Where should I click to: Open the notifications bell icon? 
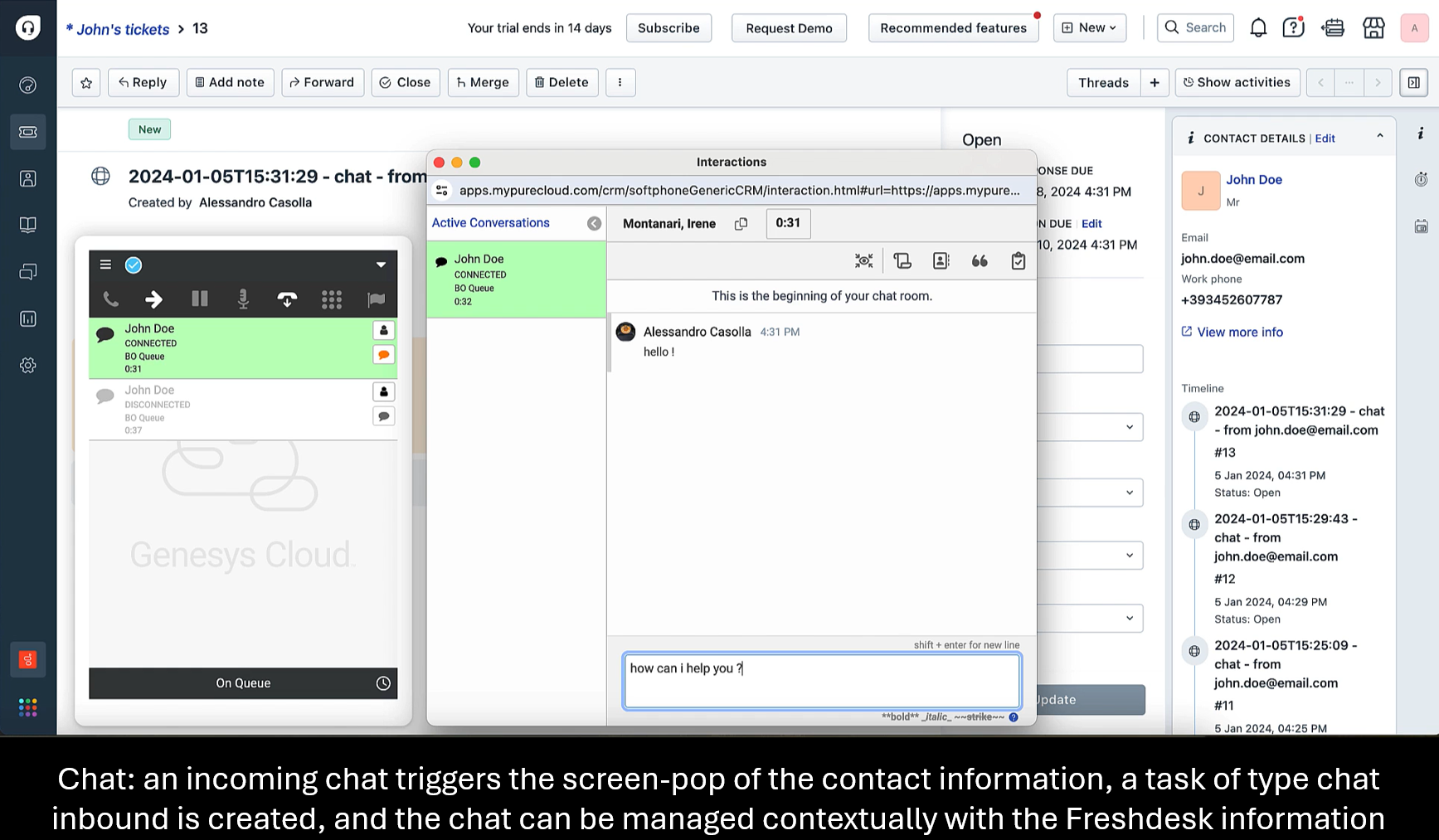tap(1257, 28)
